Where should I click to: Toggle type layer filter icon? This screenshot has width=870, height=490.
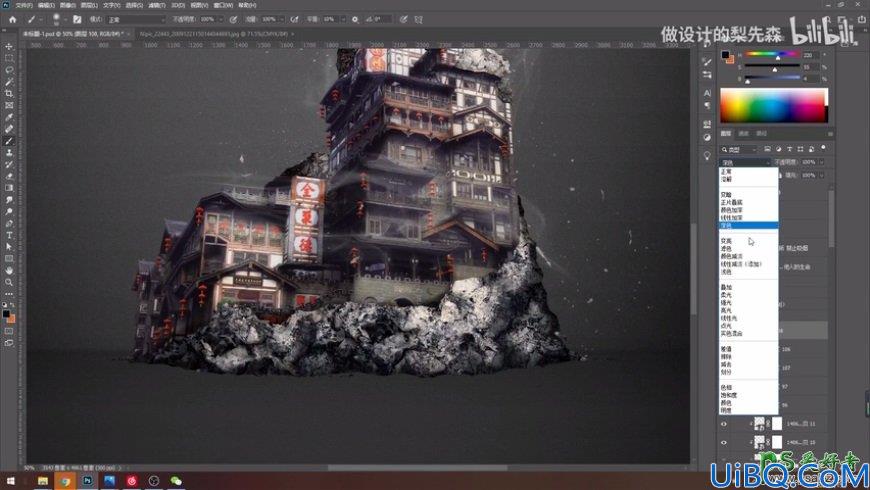coord(789,149)
